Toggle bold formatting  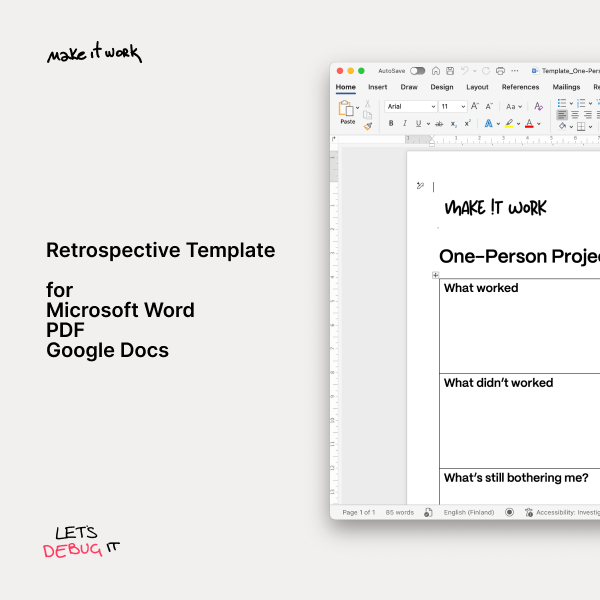pyautogui.click(x=391, y=123)
